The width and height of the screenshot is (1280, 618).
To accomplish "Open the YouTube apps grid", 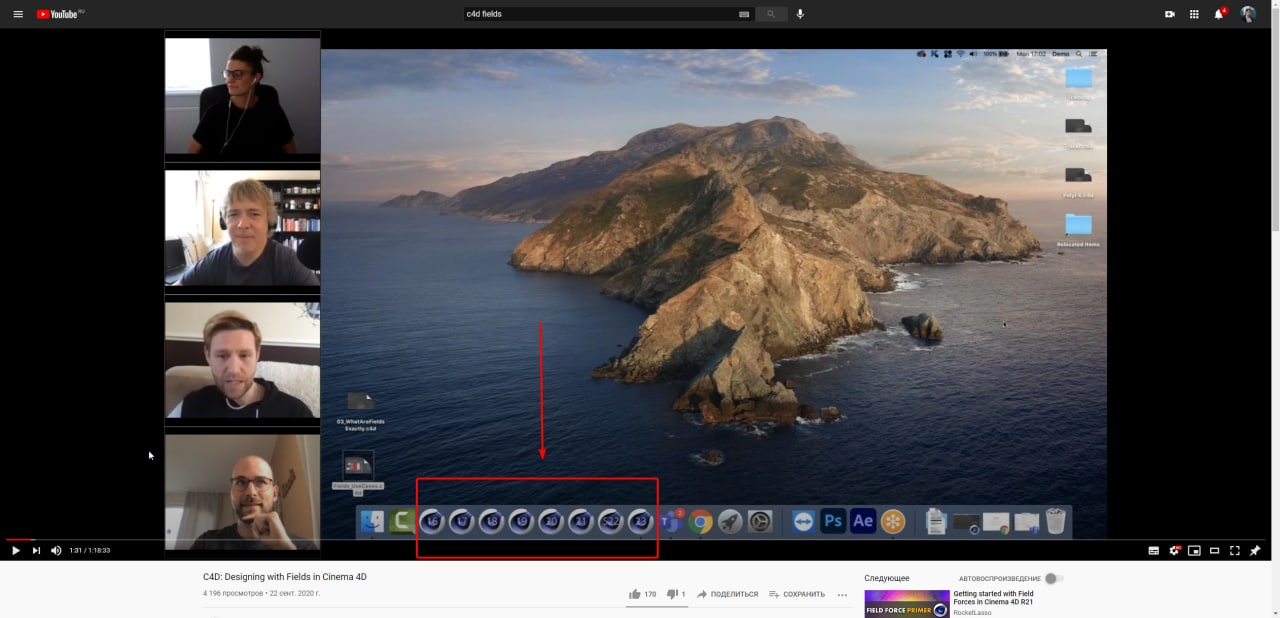I will click(1194, 14).
